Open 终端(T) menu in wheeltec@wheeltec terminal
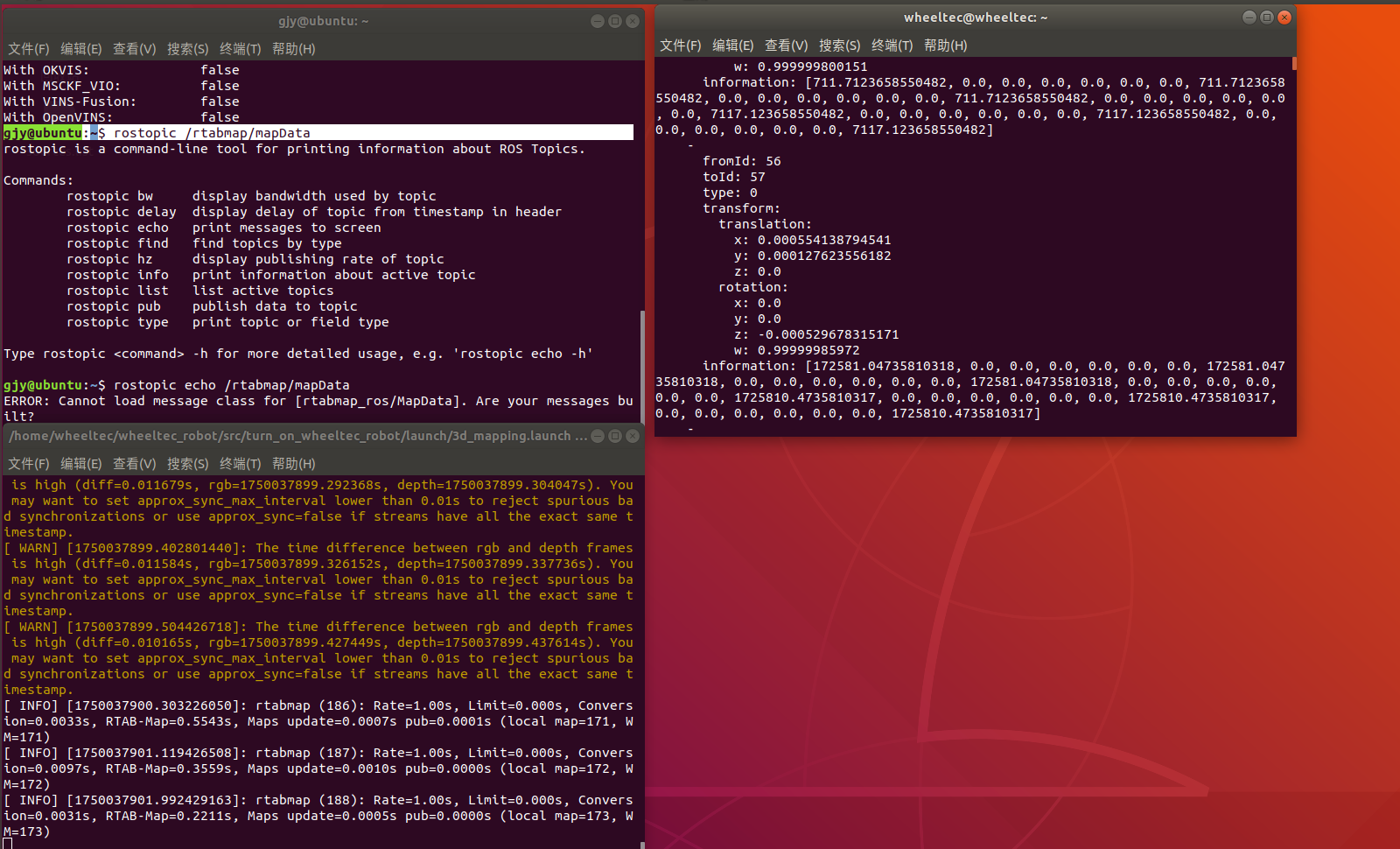1400x849 pixels. point(892,46)
